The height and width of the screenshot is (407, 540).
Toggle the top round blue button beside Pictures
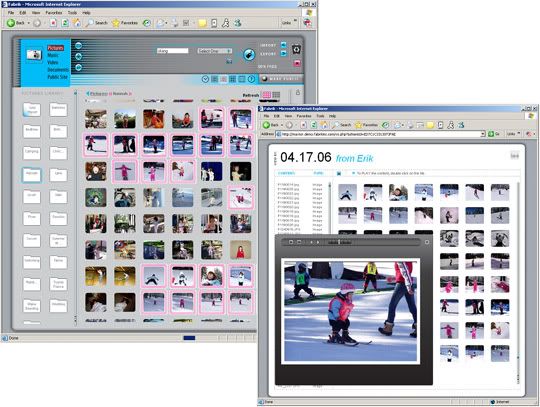pyautogui.click(x=79, y=45)
